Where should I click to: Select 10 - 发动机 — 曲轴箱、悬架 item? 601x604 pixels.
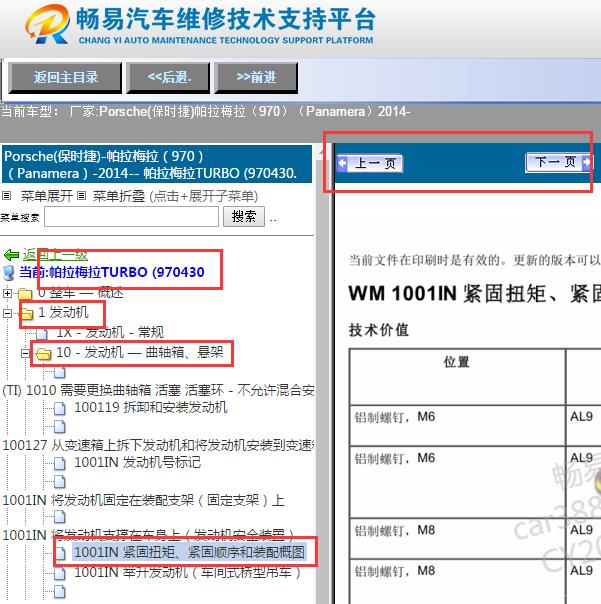140,352
